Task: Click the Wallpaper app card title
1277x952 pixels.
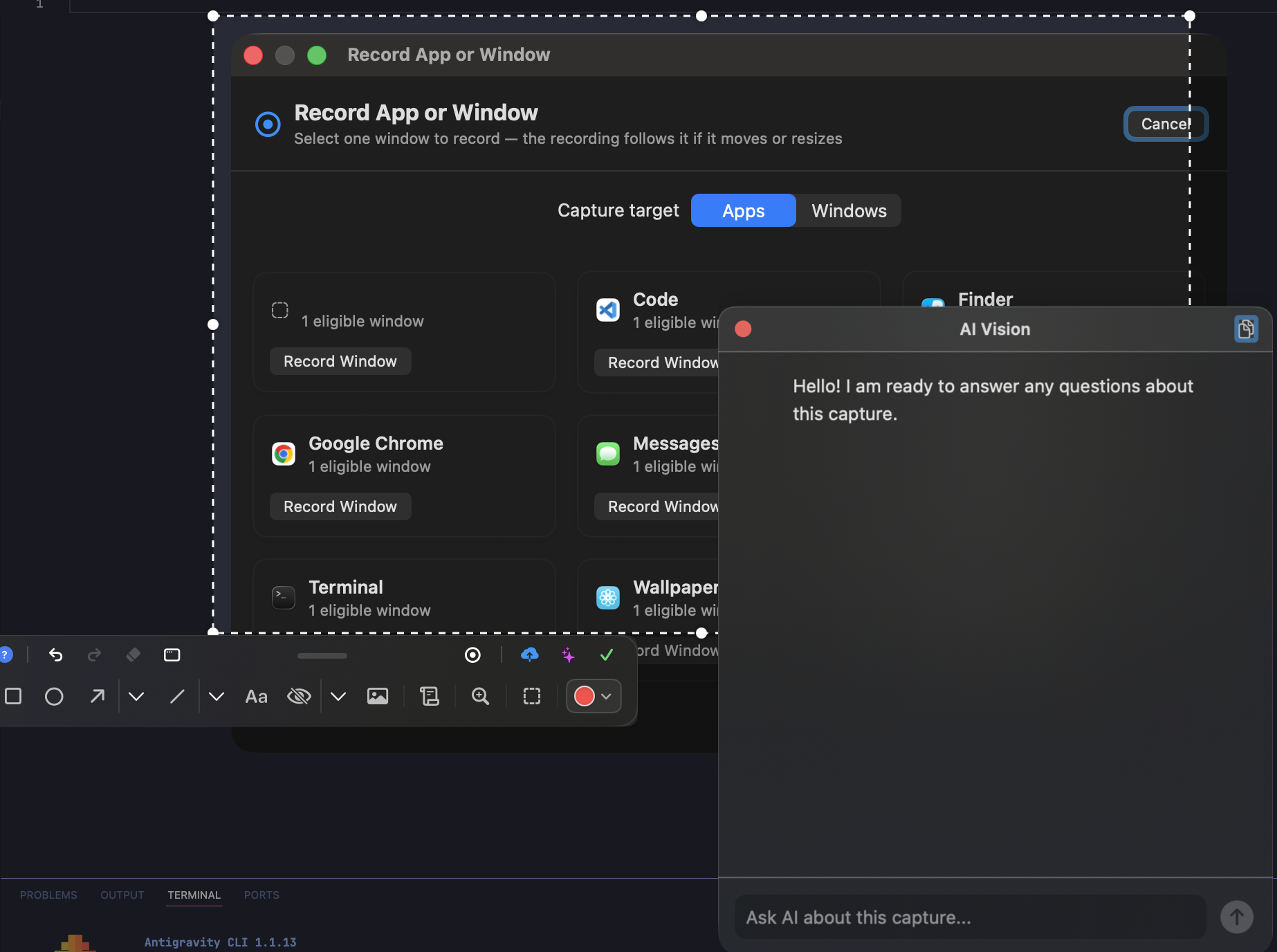Action: (x=676, y=587)
